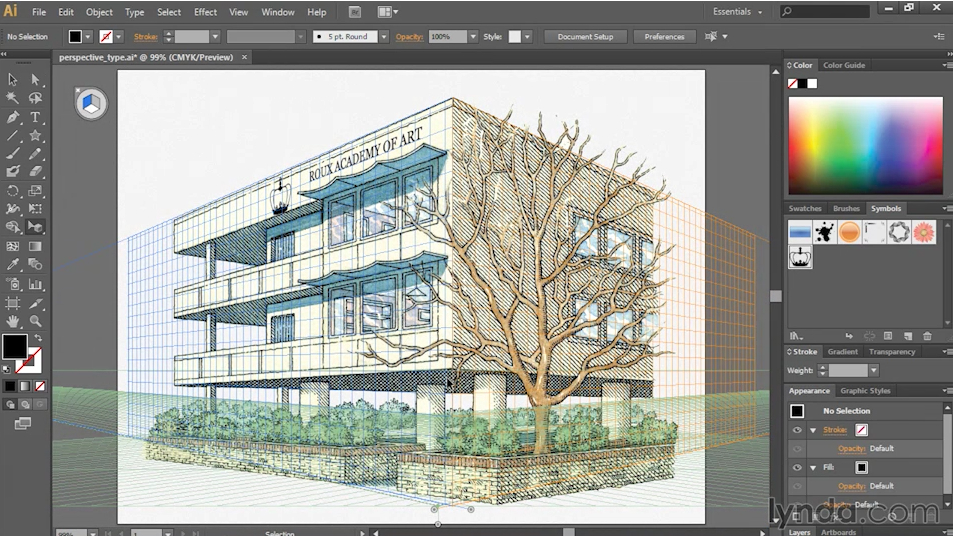This screenshot has height=536, width=953.
Task: Collapse the Stroke row in Appearance panel
Action: coord(813,430)
